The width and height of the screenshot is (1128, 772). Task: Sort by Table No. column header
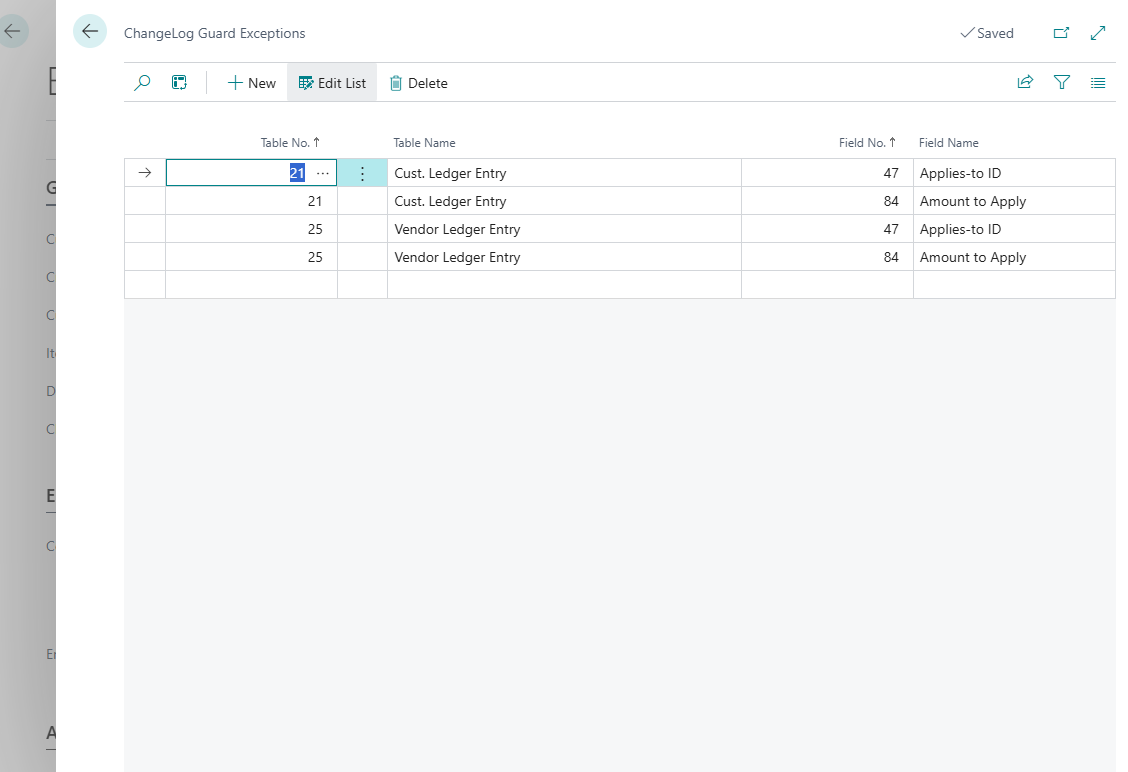[x=290, y=142]
